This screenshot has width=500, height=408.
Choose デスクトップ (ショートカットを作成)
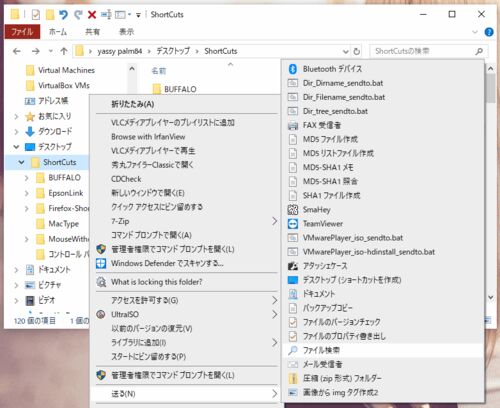coord(383,280)
